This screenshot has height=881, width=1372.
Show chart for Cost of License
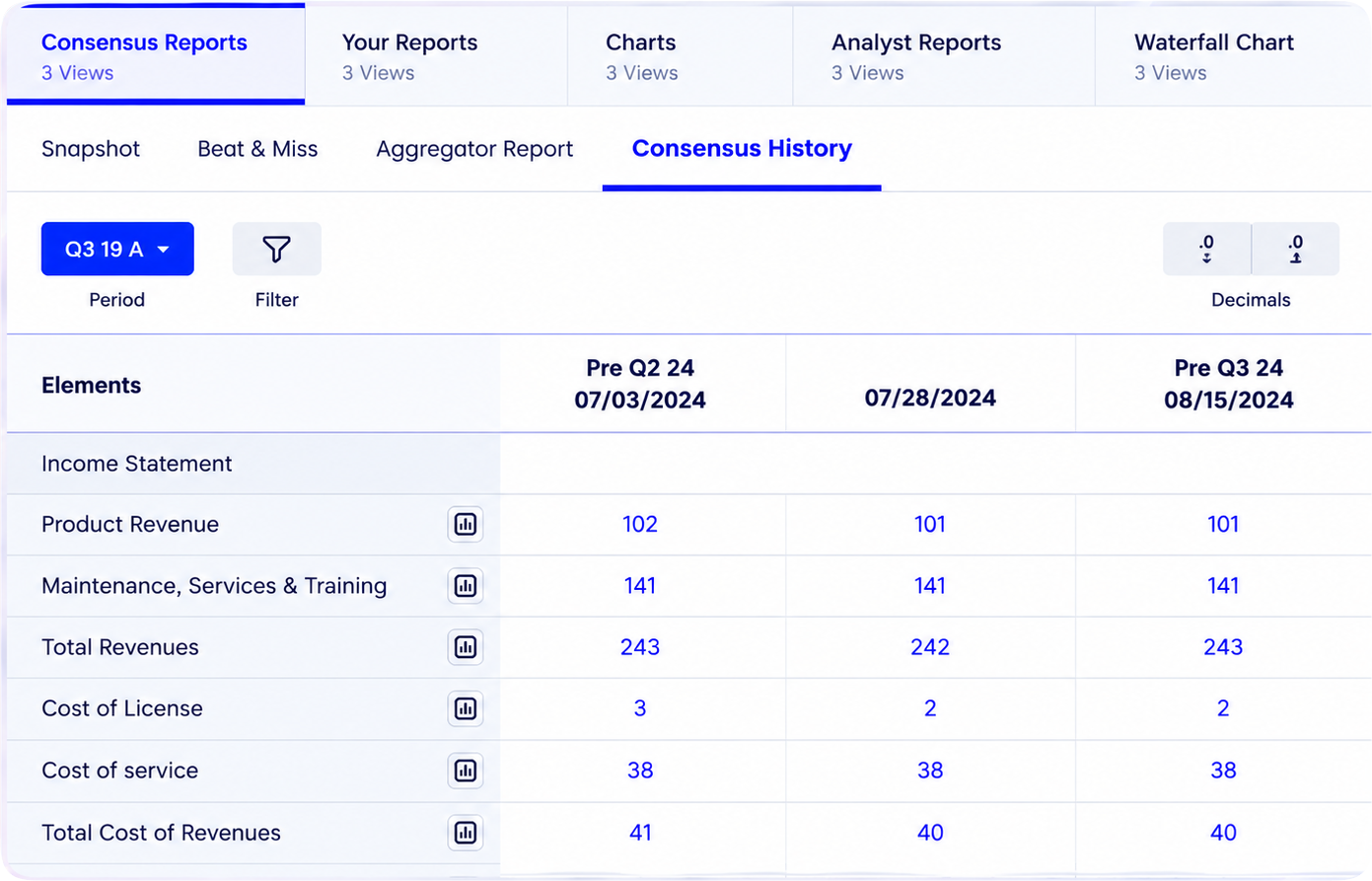466,708
